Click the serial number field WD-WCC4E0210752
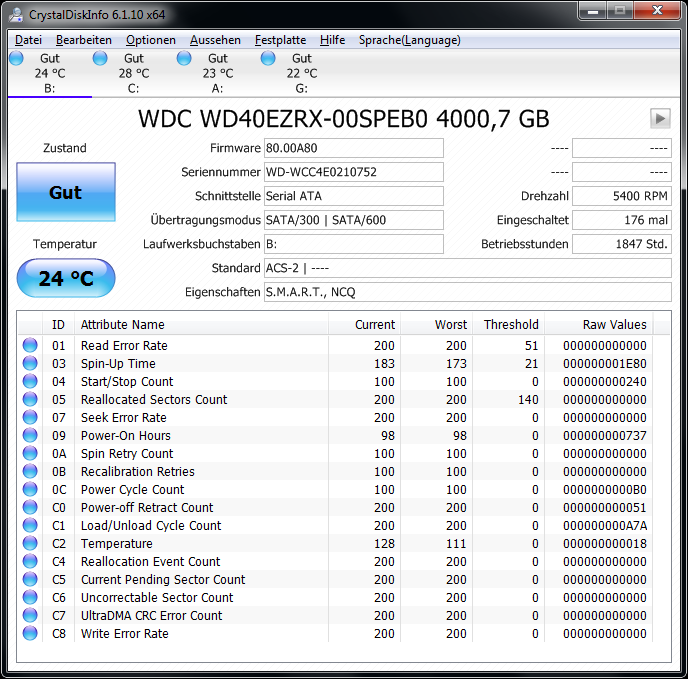The image size is (688, 679). pos(354,172)
